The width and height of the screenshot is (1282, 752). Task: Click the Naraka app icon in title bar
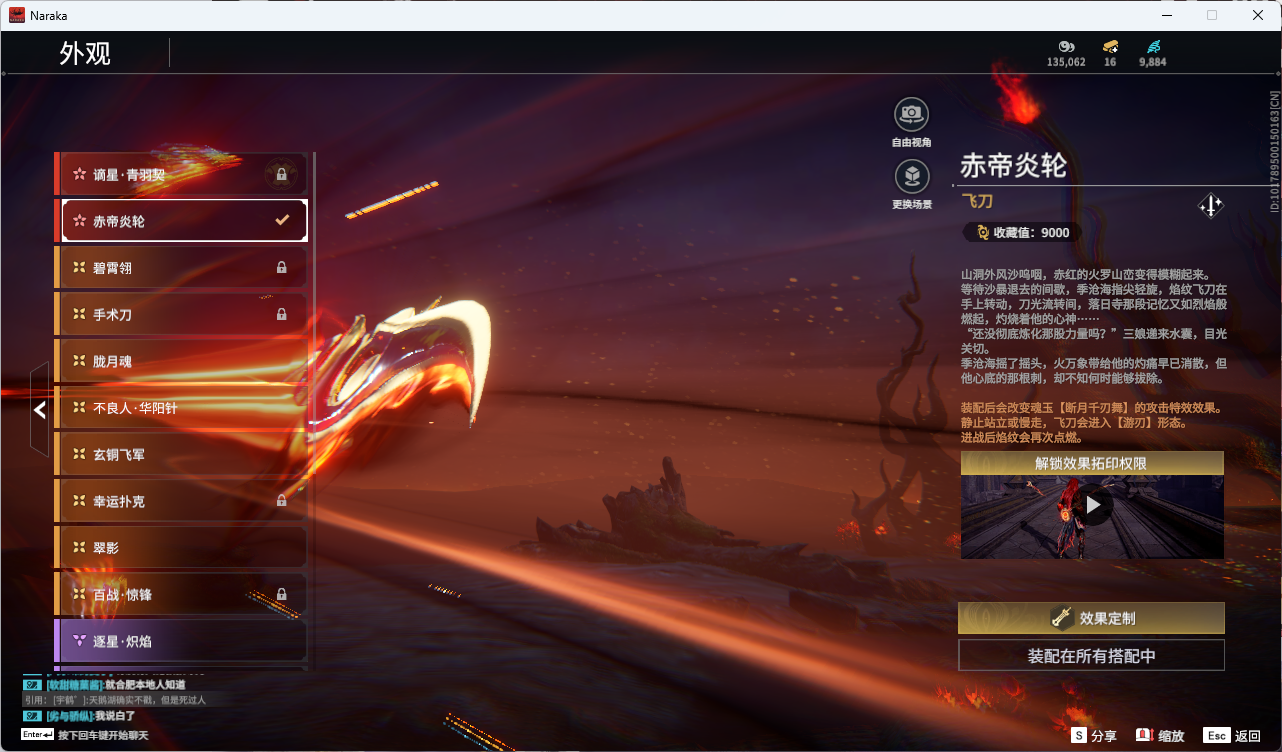click(x=17, y=15)
